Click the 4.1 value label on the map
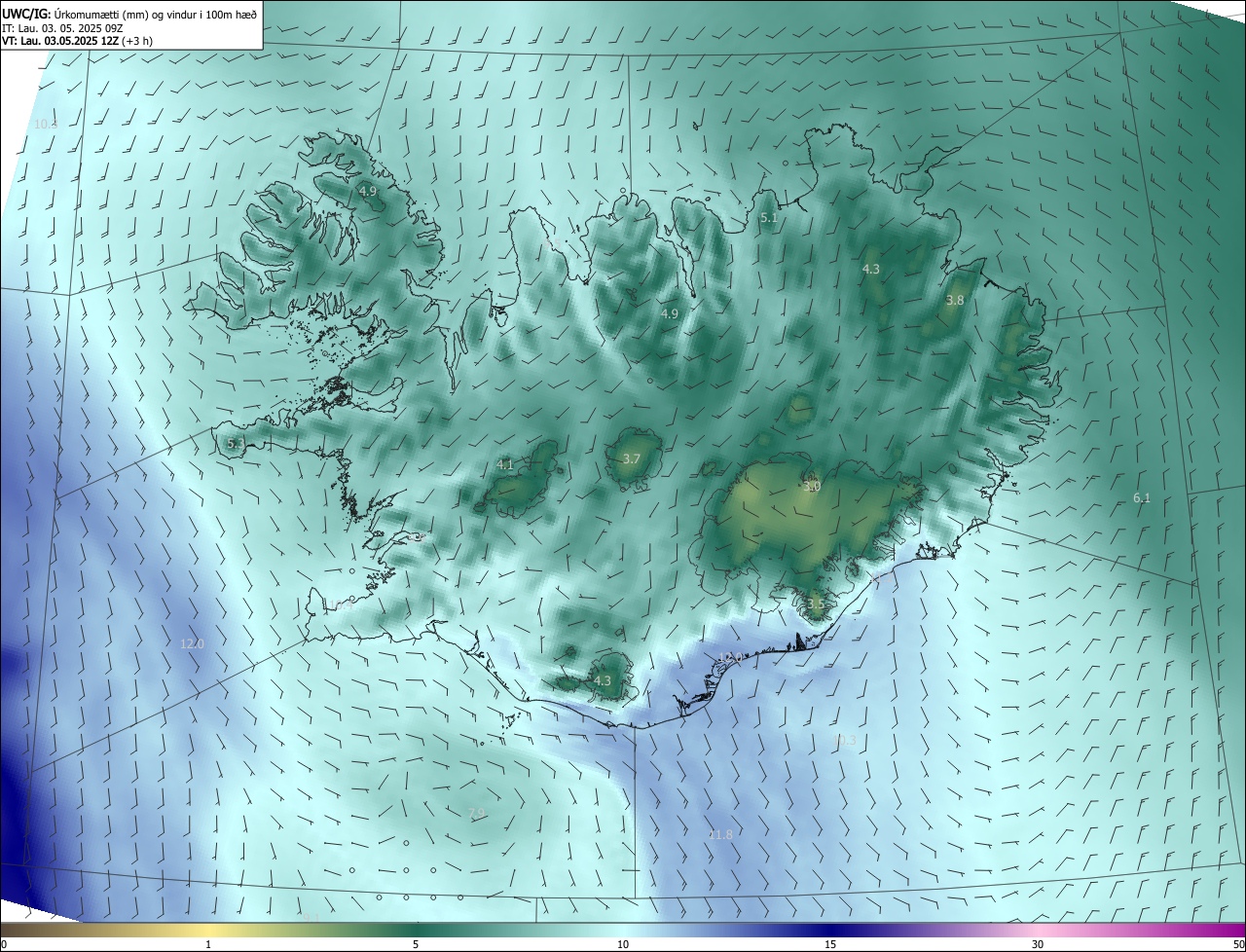 [505, 465]
